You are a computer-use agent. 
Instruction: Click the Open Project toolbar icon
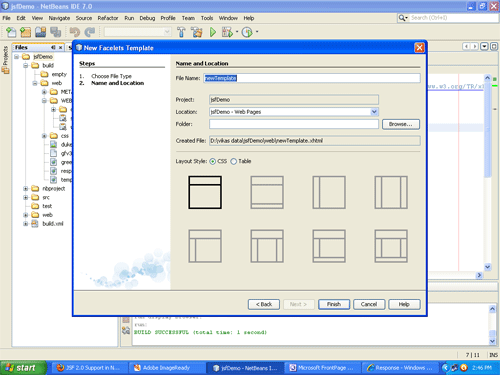(41, 32)
